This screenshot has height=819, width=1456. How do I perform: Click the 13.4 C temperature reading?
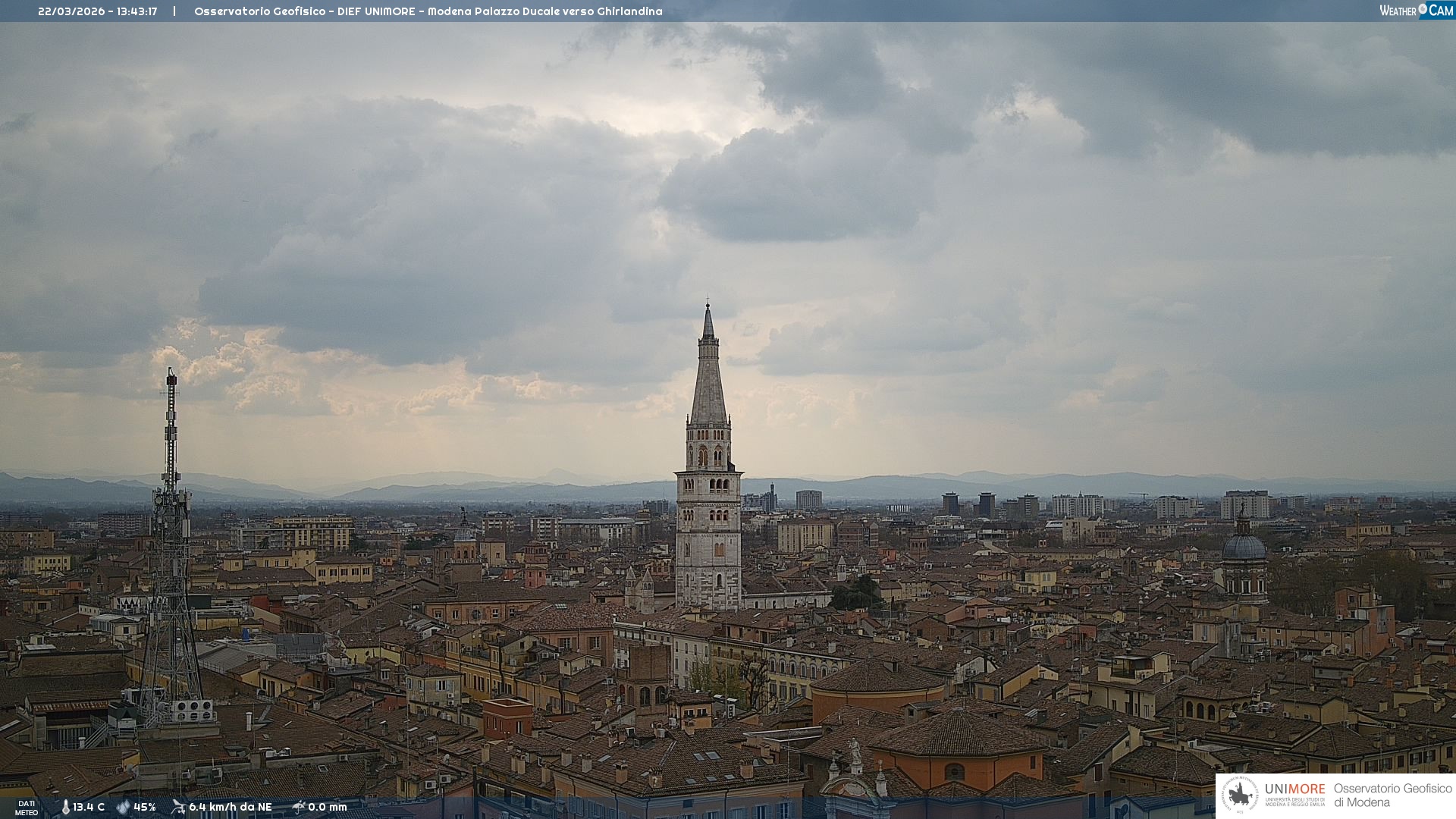coord(89,807)
